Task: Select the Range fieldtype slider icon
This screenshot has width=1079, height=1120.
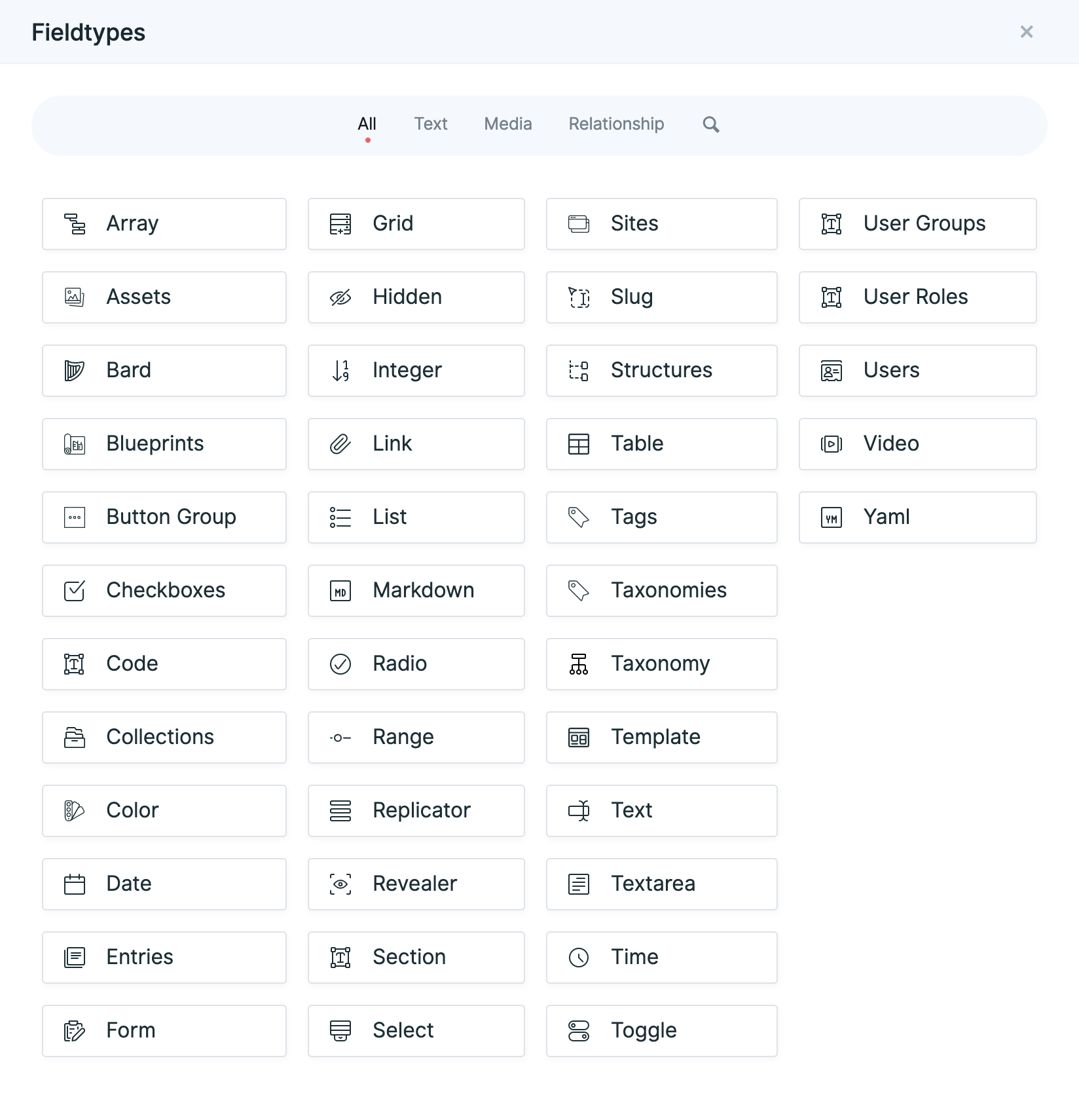Action: (x=340, y=737)
